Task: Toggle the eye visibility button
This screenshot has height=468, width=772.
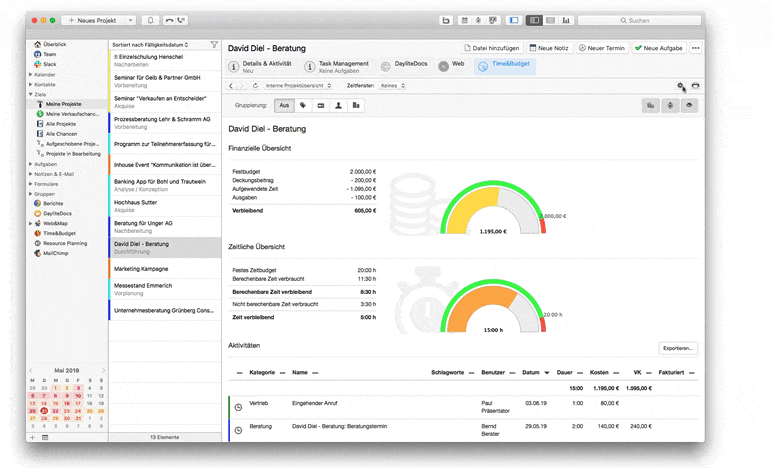Action: pos(689,105)
